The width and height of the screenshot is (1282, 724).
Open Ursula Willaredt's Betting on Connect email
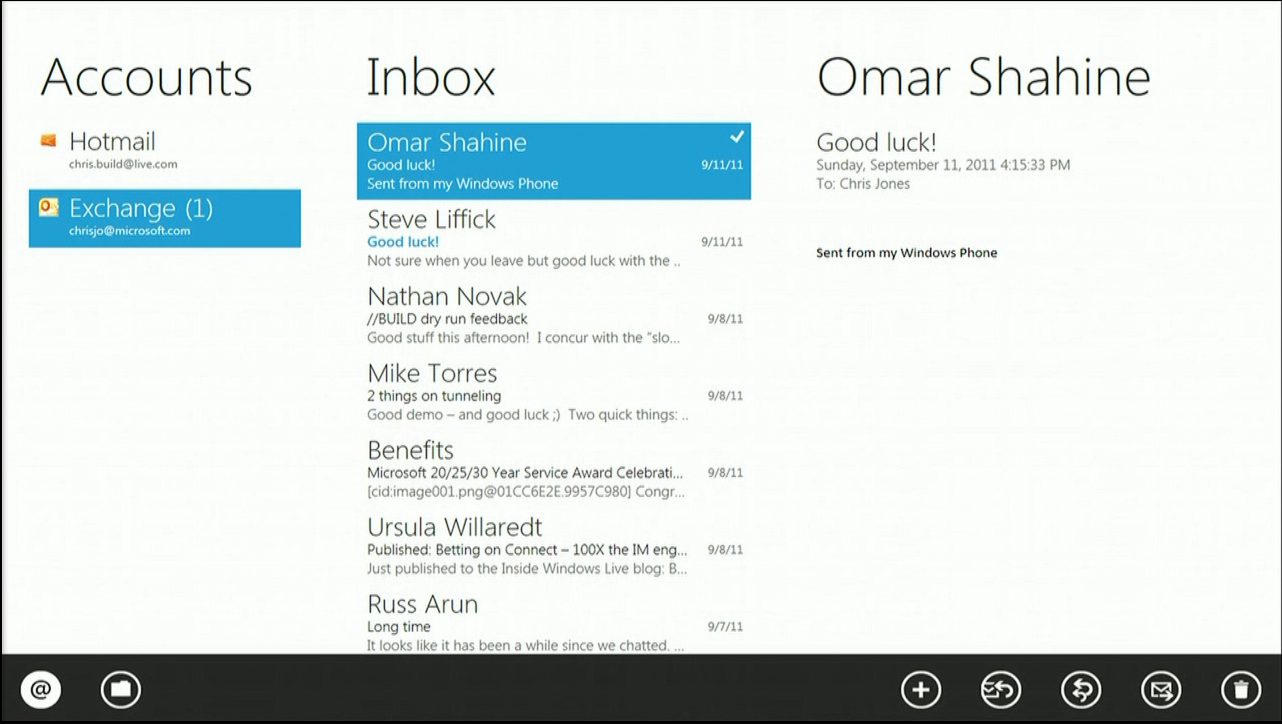click(x=554, y=547)
